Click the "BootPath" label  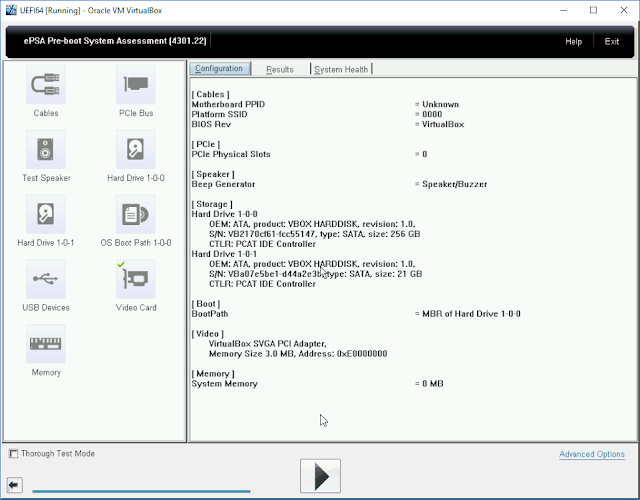[210, 314]
